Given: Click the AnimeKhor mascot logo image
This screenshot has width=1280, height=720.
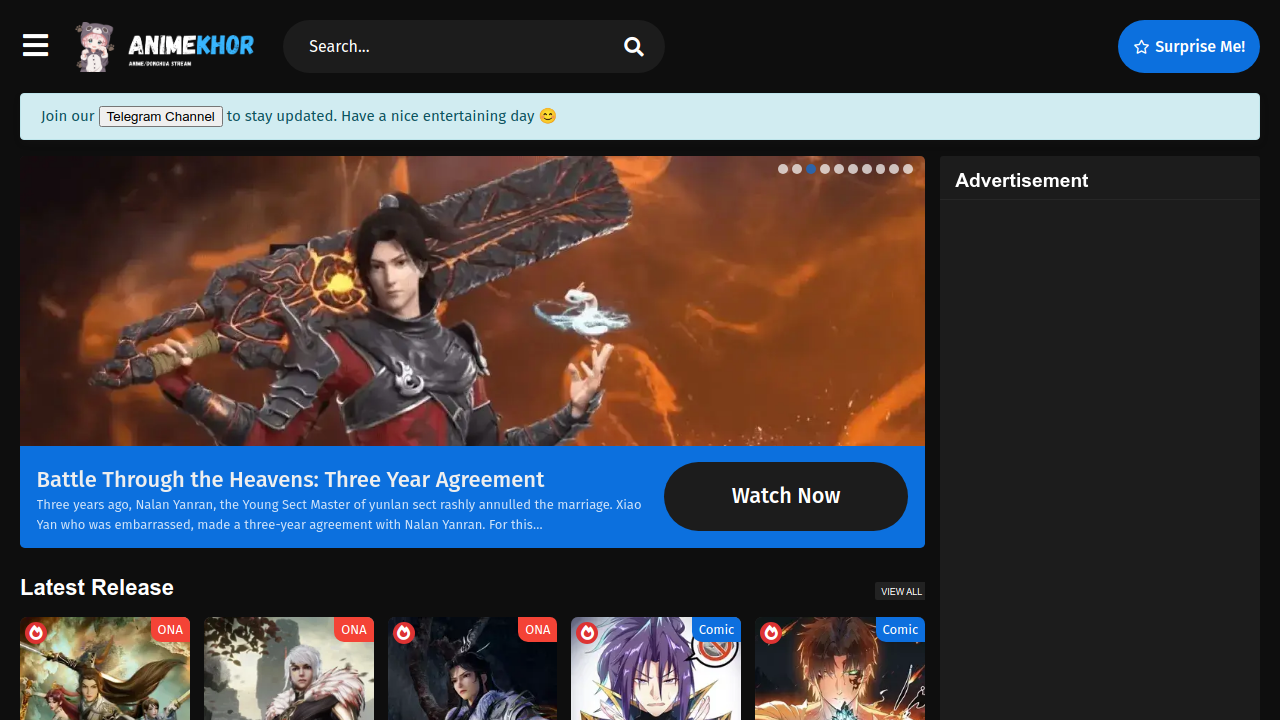Looking at the screenshot, I should (96, 47).
